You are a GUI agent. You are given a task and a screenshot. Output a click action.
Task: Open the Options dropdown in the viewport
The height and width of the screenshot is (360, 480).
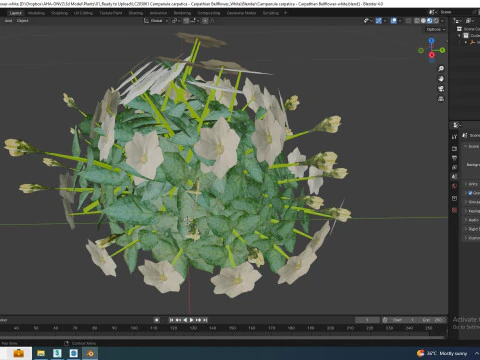point(436,29)
